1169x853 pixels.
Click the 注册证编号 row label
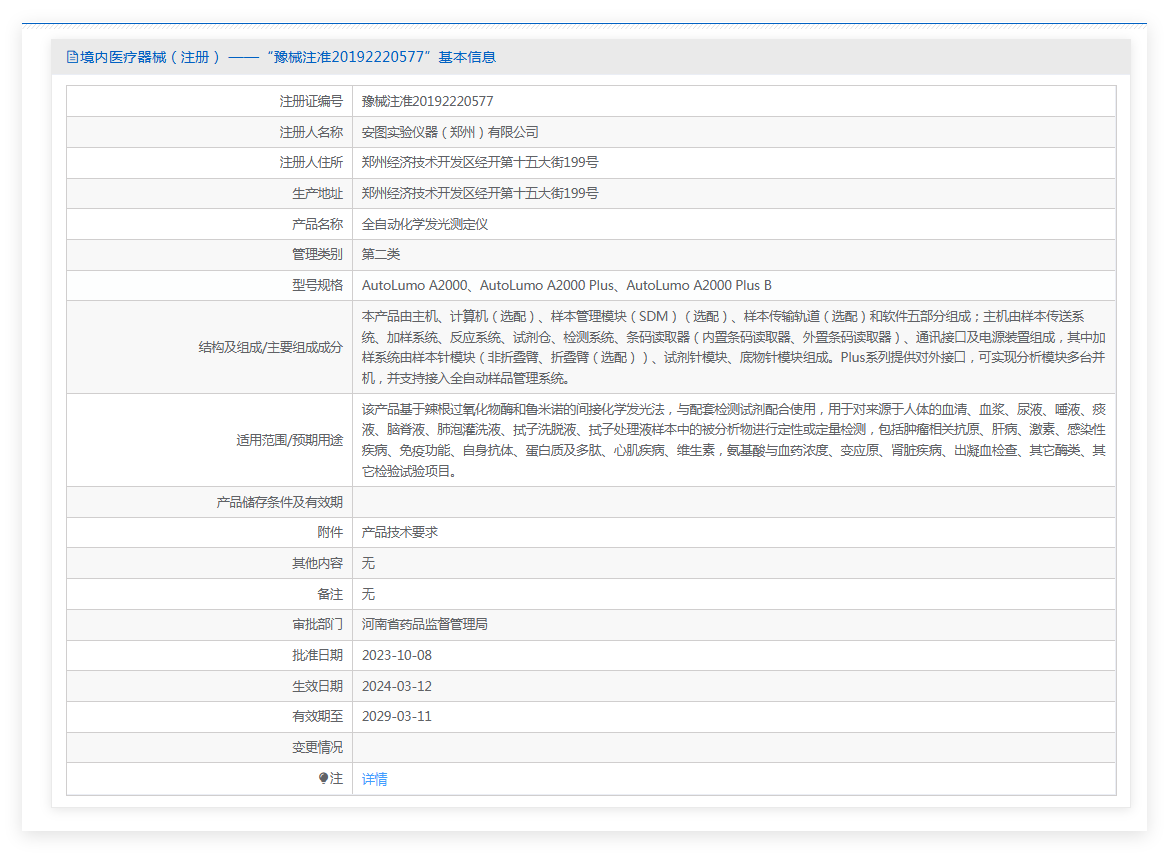point(311,101)
